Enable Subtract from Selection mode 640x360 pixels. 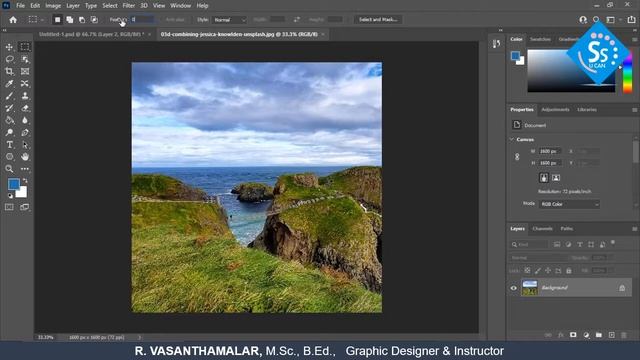tap(82, 20)
